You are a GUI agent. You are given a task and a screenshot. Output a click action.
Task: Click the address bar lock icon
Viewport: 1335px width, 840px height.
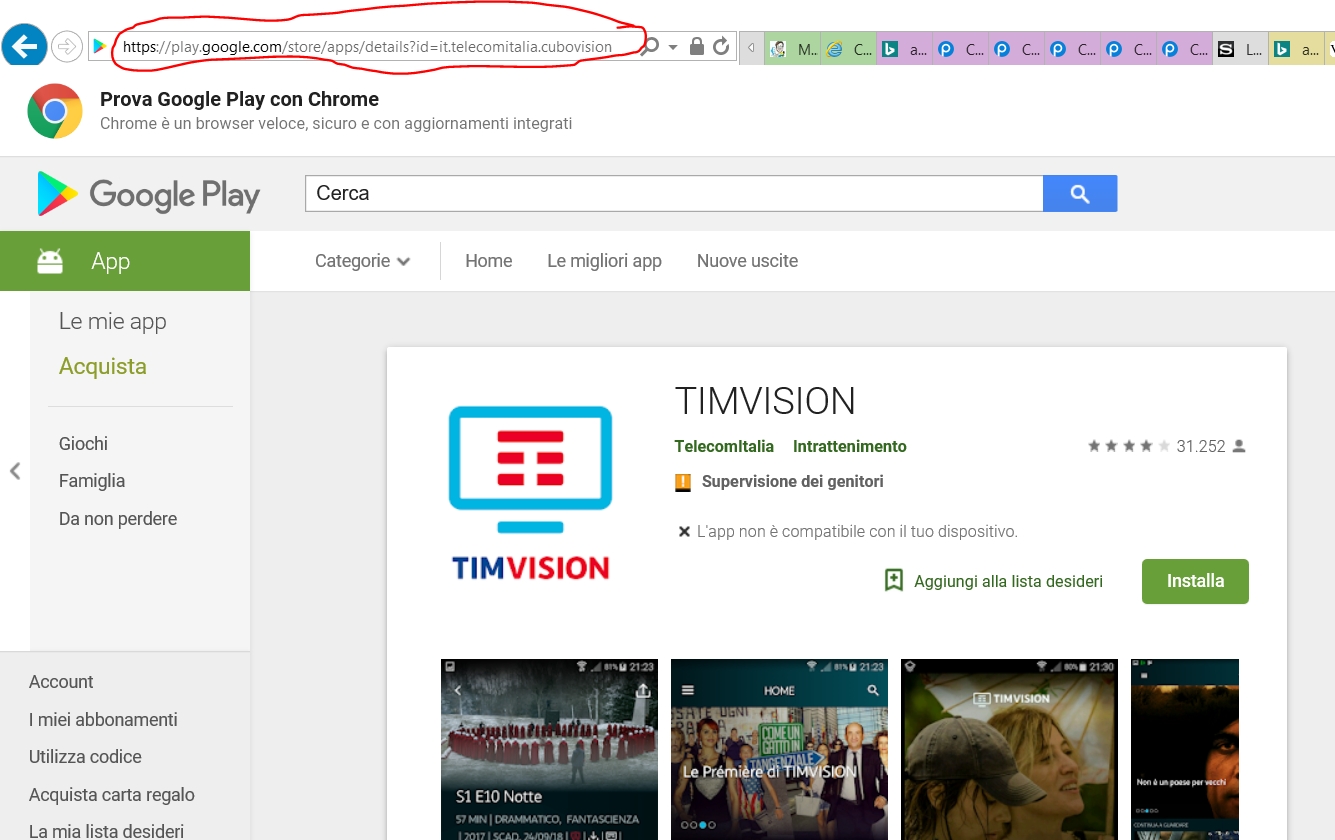click(697, 46)
